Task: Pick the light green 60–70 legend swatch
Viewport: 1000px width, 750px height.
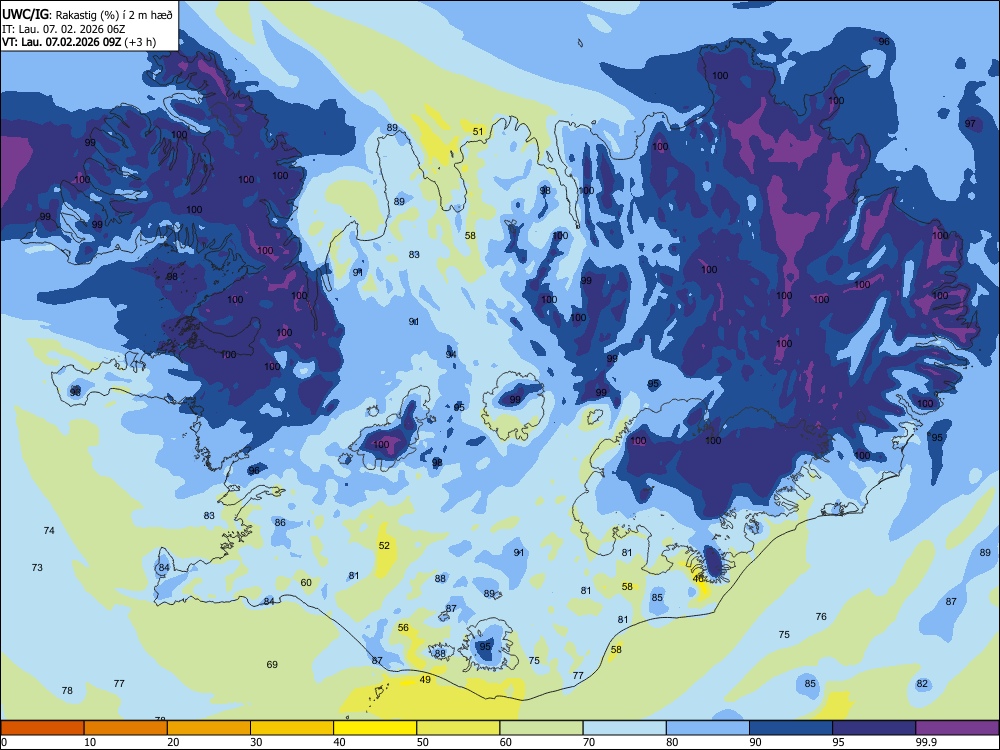Action: pos(541,728)
